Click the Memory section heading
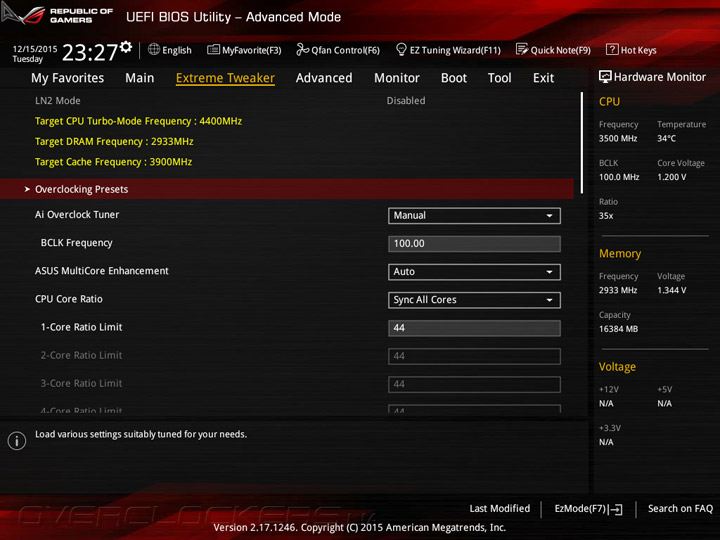This screenshot has height=540, width=720. pyautogui.click(x=619, y=253)
